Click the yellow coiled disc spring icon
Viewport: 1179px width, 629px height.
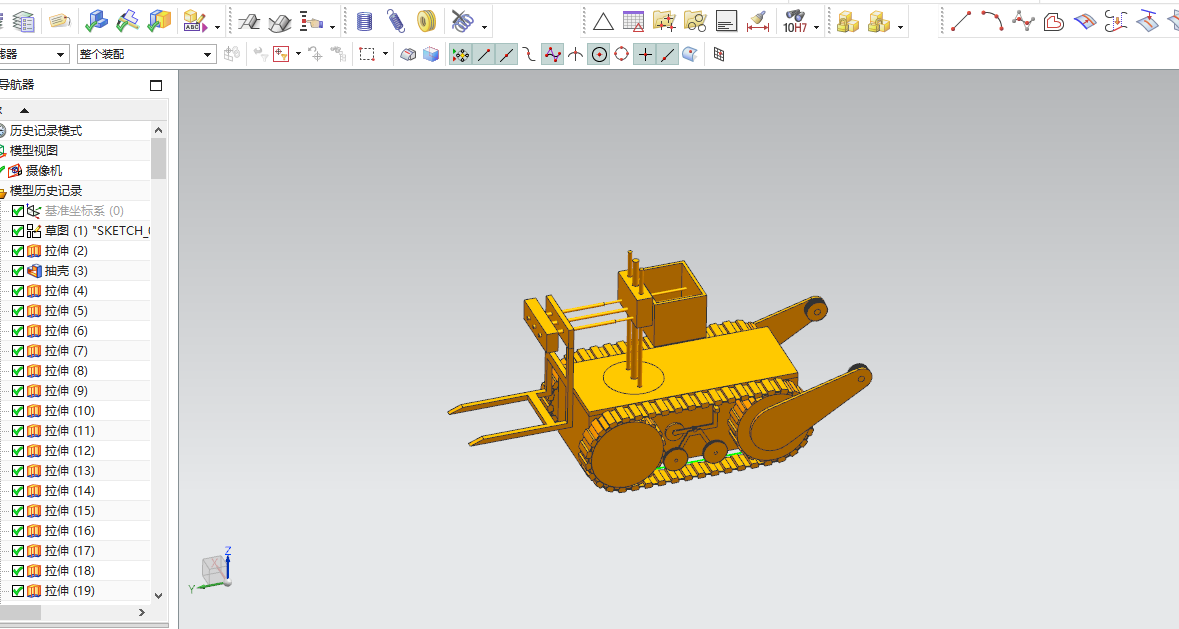tap(426, 21)
